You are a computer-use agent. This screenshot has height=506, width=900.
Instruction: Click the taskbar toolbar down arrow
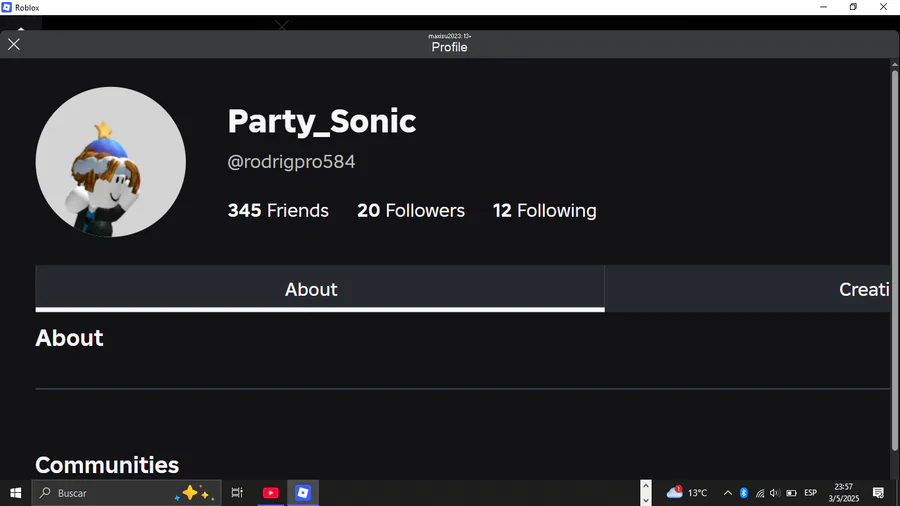[x=646, y=500]
